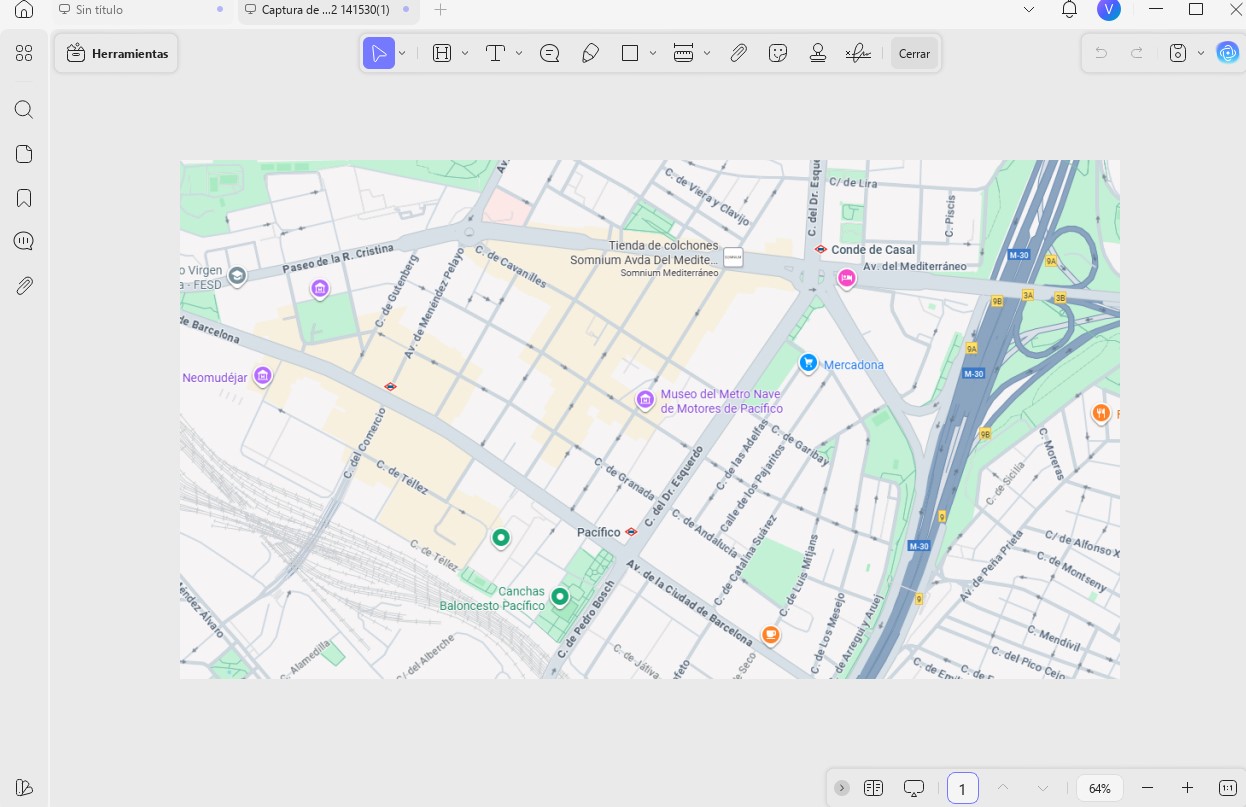This screenshot has height=807, width=1246.
Task: Click the 64% zoom level field
Action: (1100, 788)
